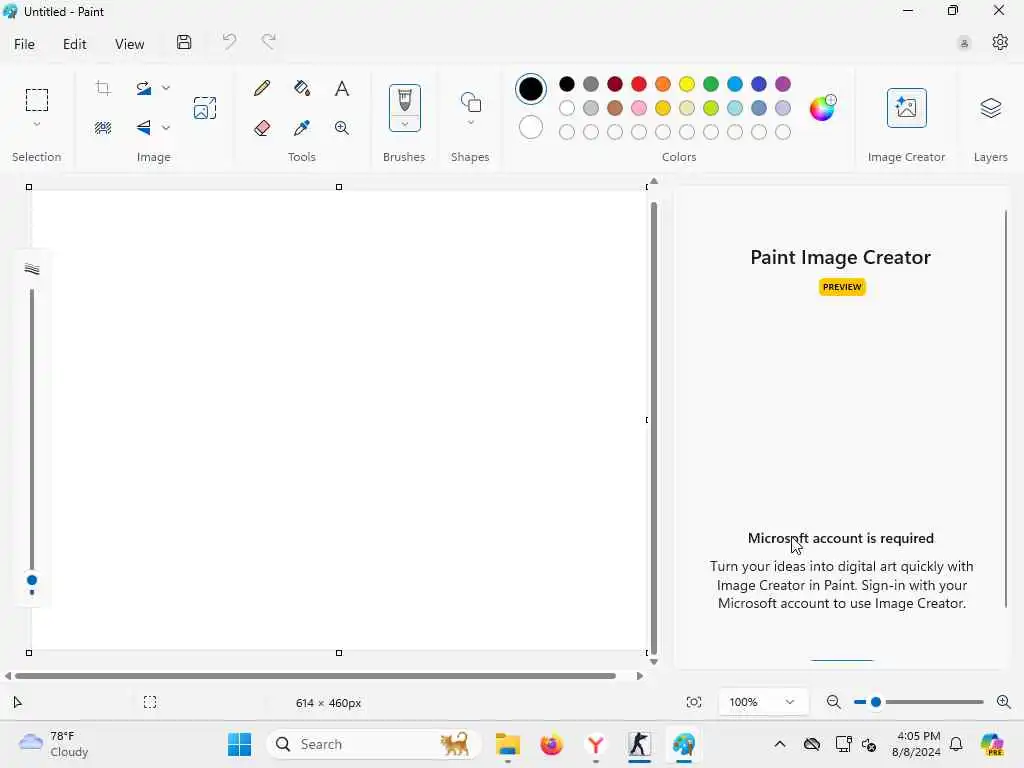Image resolution: width=1024 pixels, height=768 pixels.
Task: Expand the Shapes dropdown chevron
Action: point(471,122)
